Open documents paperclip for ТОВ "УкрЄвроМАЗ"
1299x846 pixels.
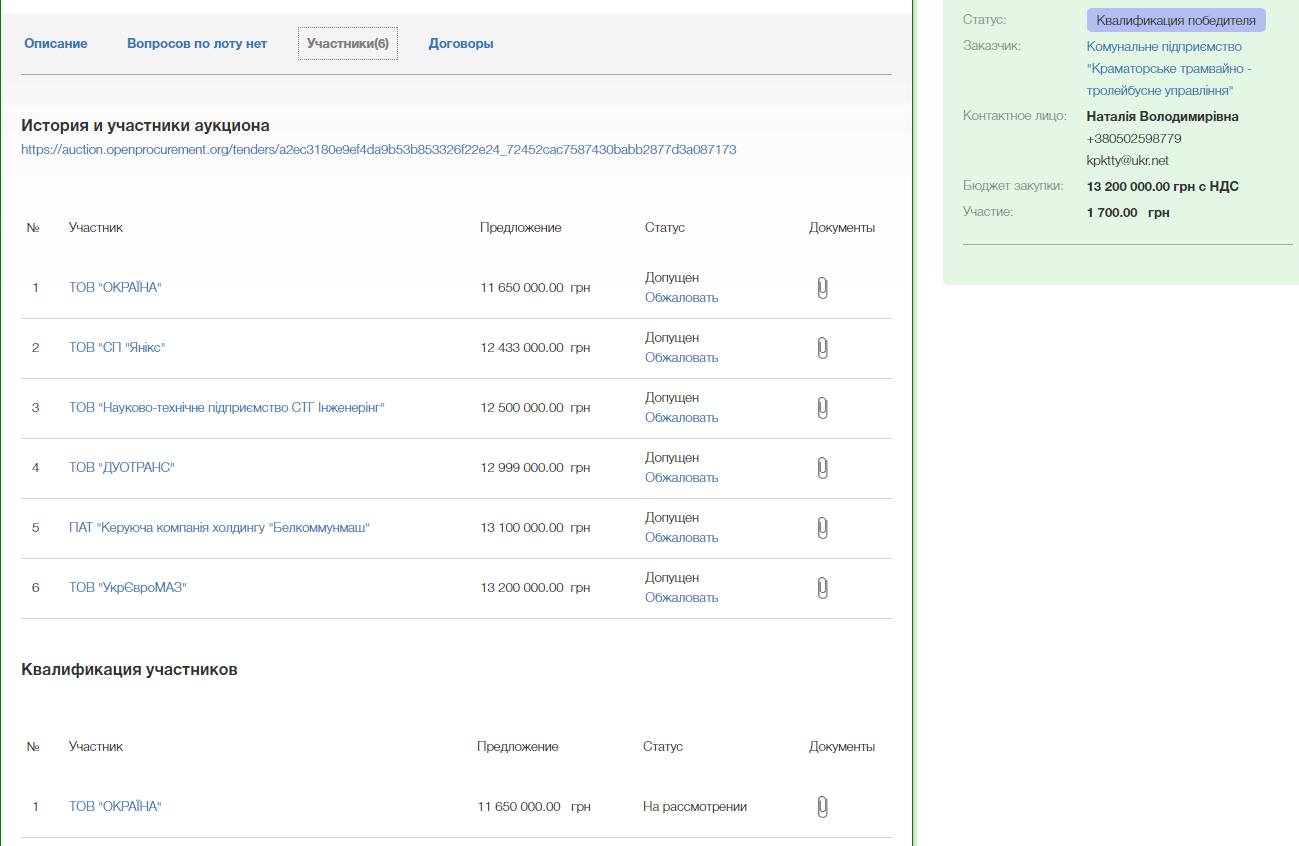coord(822,588)
